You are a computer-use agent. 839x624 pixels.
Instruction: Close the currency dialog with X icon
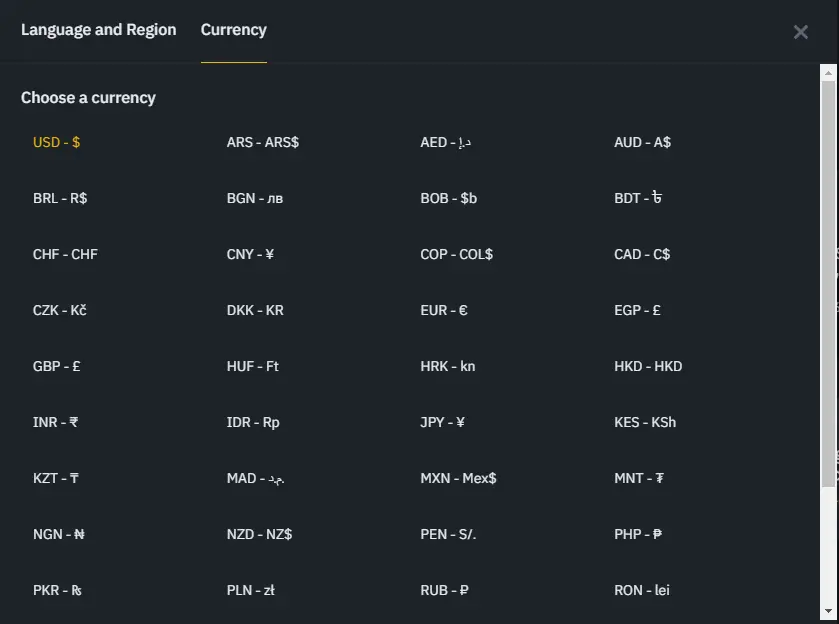pos(800,32)
